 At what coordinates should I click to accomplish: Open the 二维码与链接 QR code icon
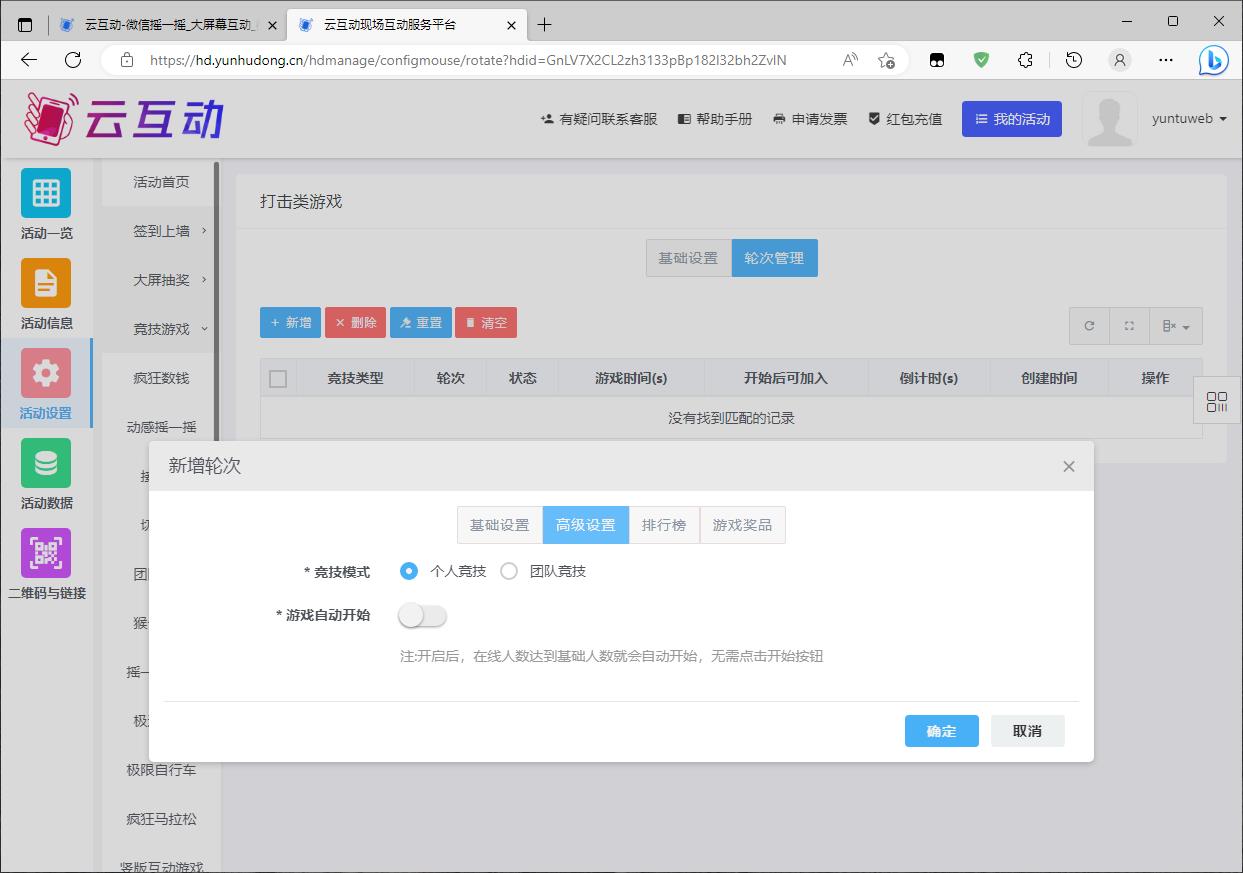point(46,553)
